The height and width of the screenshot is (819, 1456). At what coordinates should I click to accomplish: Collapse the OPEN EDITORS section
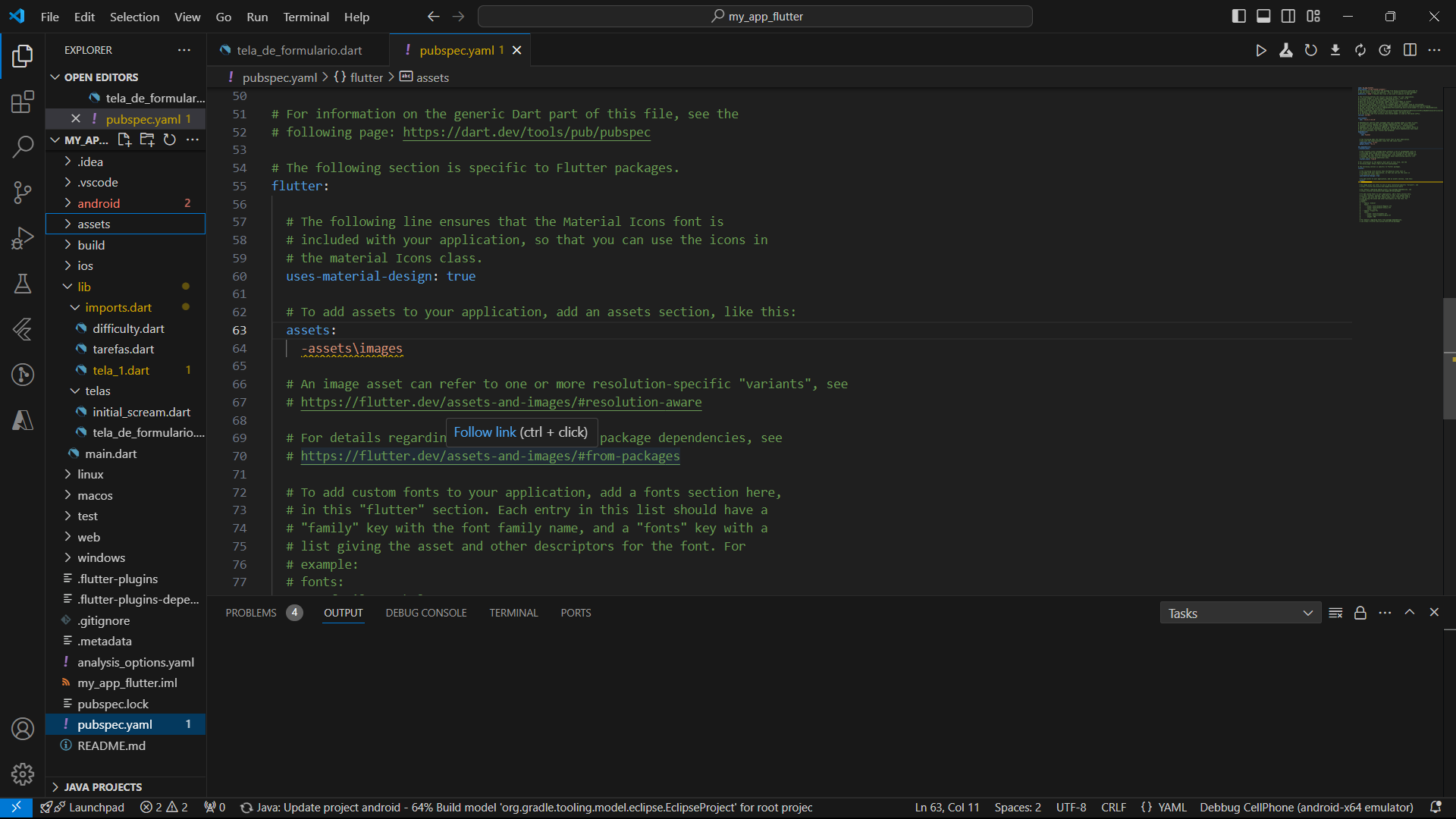point(102,77)
